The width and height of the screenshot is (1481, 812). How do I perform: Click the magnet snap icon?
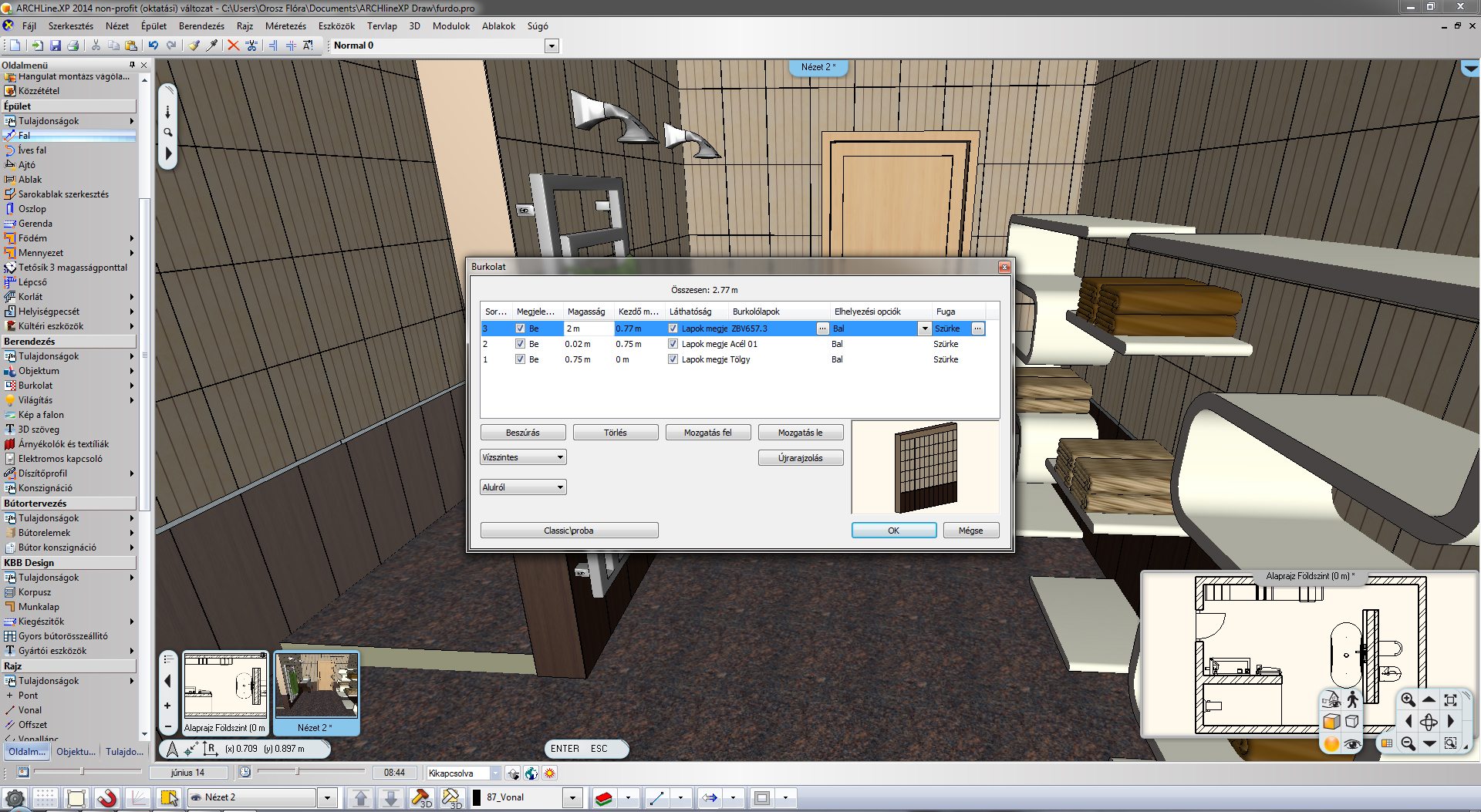click(x=106, y=798)
